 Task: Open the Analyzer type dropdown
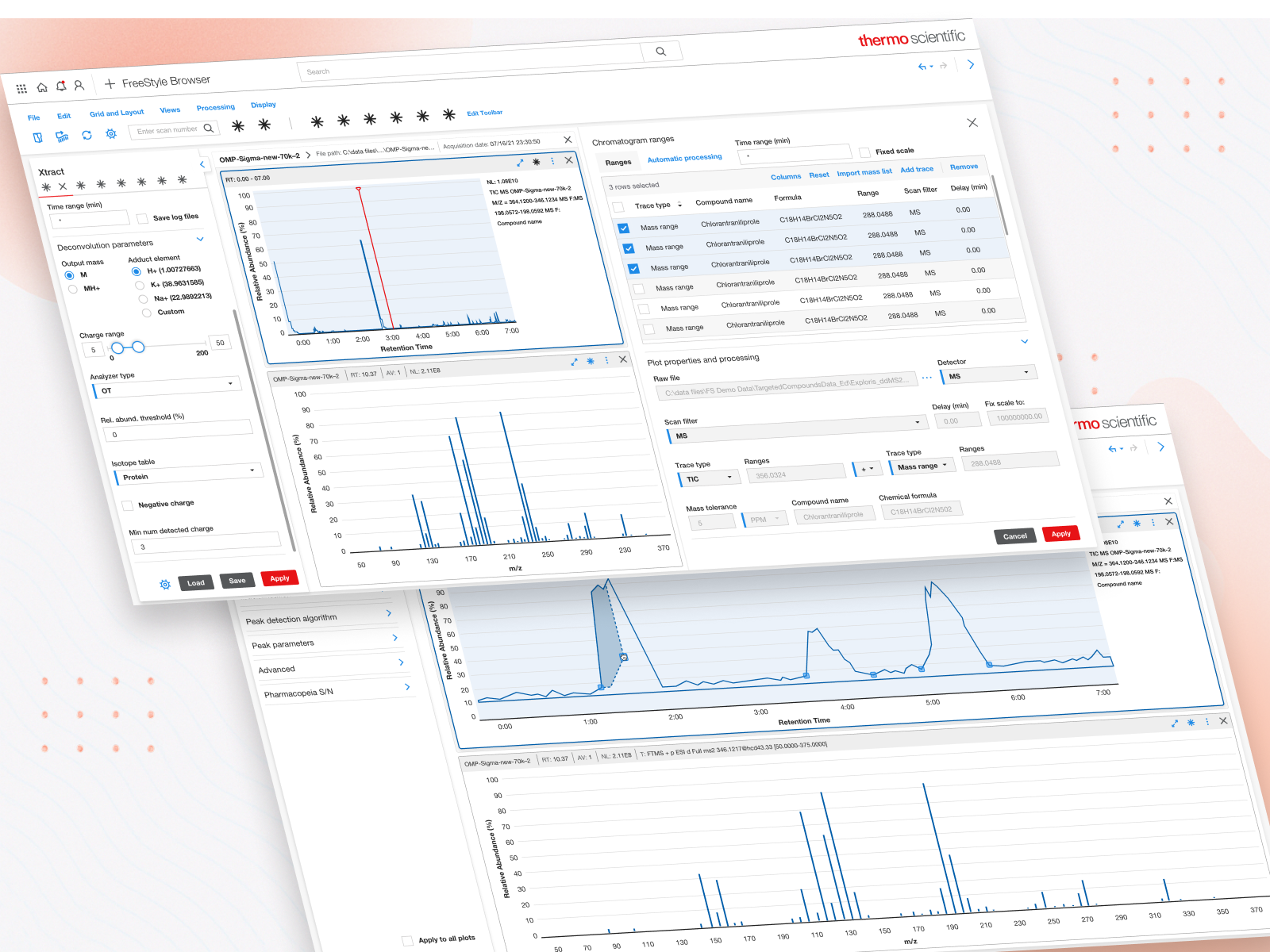pyautogui.click(x=167, y=387)
